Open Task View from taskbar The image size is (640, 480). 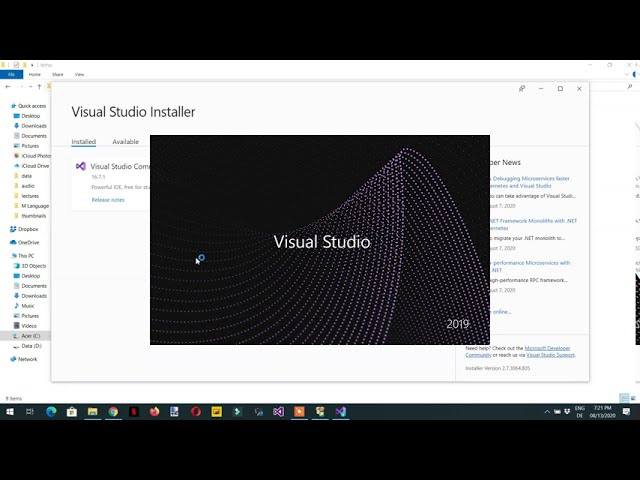pos(30,412)
